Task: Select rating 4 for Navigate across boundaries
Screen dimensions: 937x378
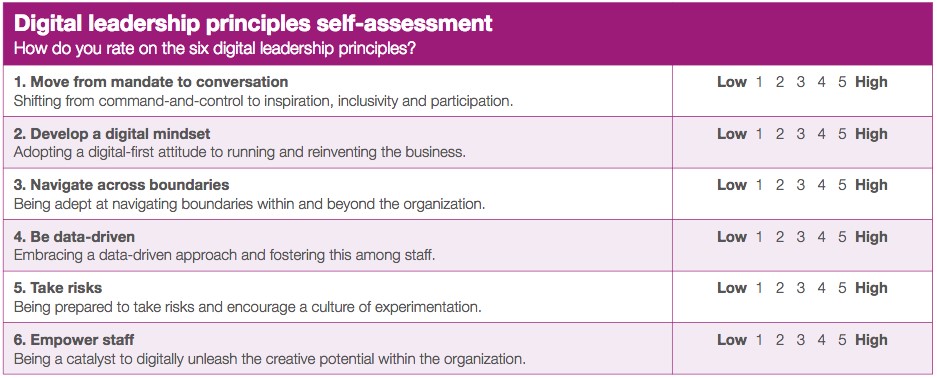Action: coord(822,185)
